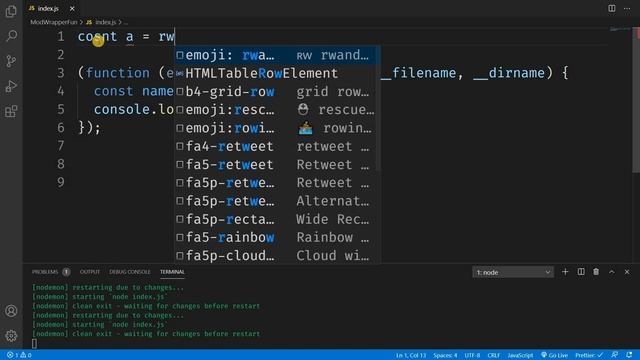Create a new terminal with plus icon

pyautogui.click(x=565, y=272)
